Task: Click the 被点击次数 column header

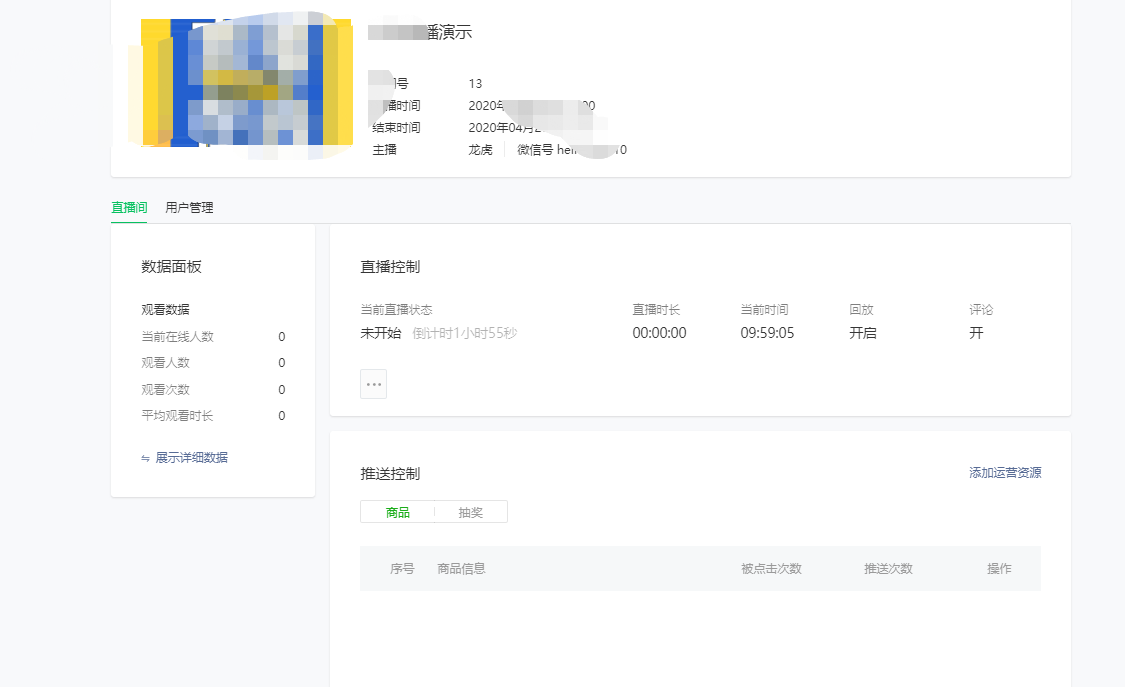Action: 771,569
